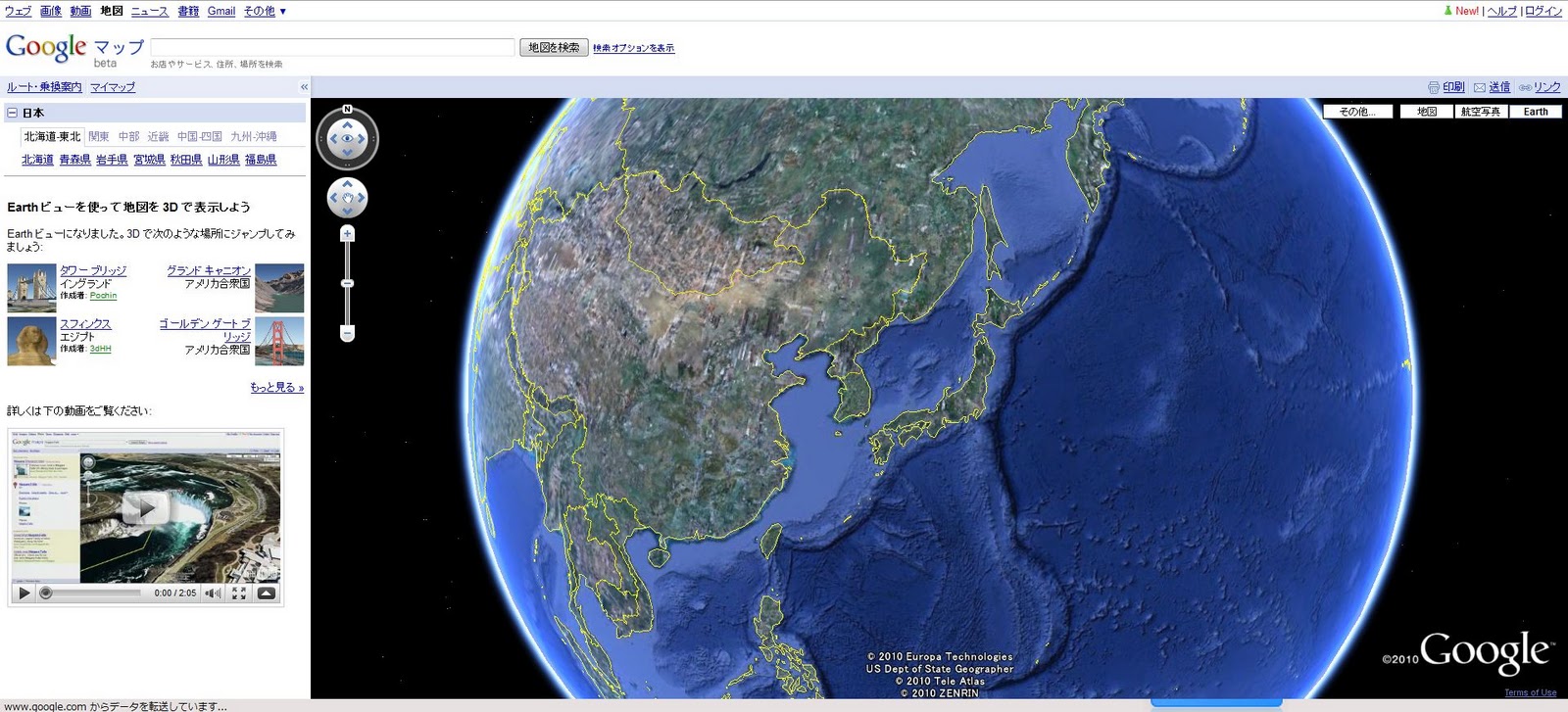Open the 青森県 prefecture link
The width and height of the screenshot is (1568, 712).
pyautogui.click(x=74, y=160)
